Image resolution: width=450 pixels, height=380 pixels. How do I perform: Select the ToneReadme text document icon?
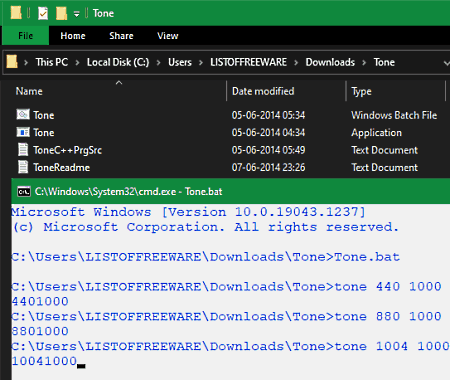23,167
